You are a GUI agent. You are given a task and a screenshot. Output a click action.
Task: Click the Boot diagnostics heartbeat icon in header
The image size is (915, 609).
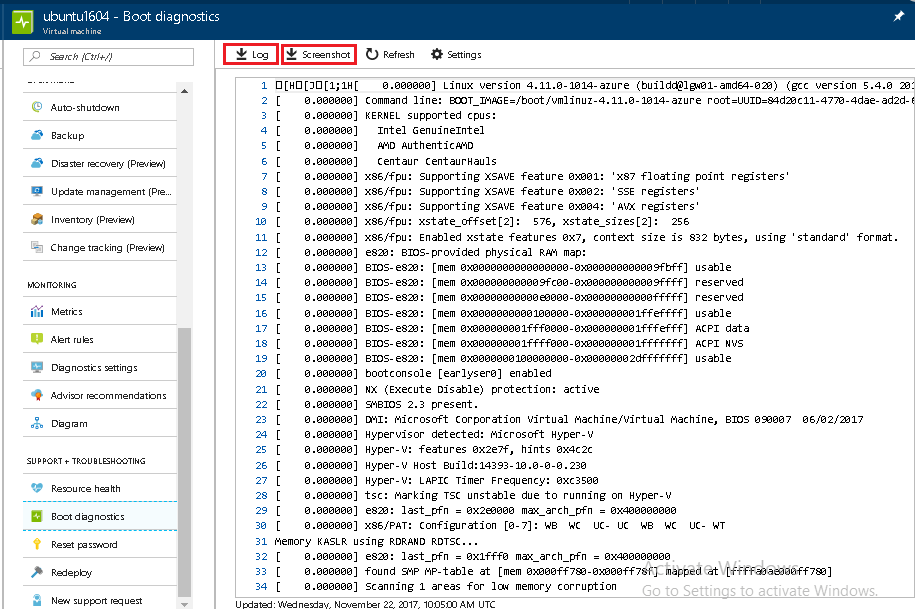point(23,22)
